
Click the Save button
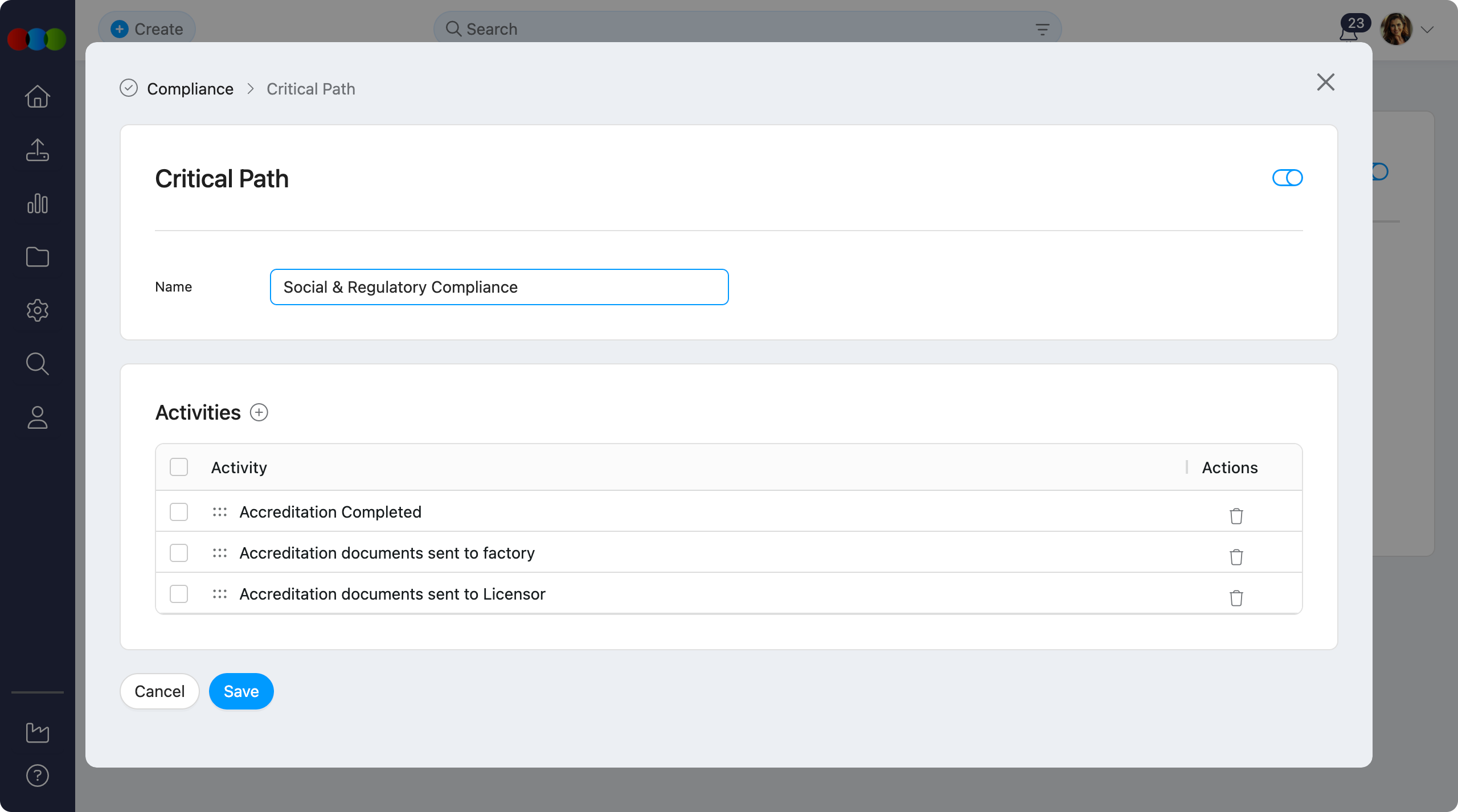pyautogui.click(x=241, y=691)
